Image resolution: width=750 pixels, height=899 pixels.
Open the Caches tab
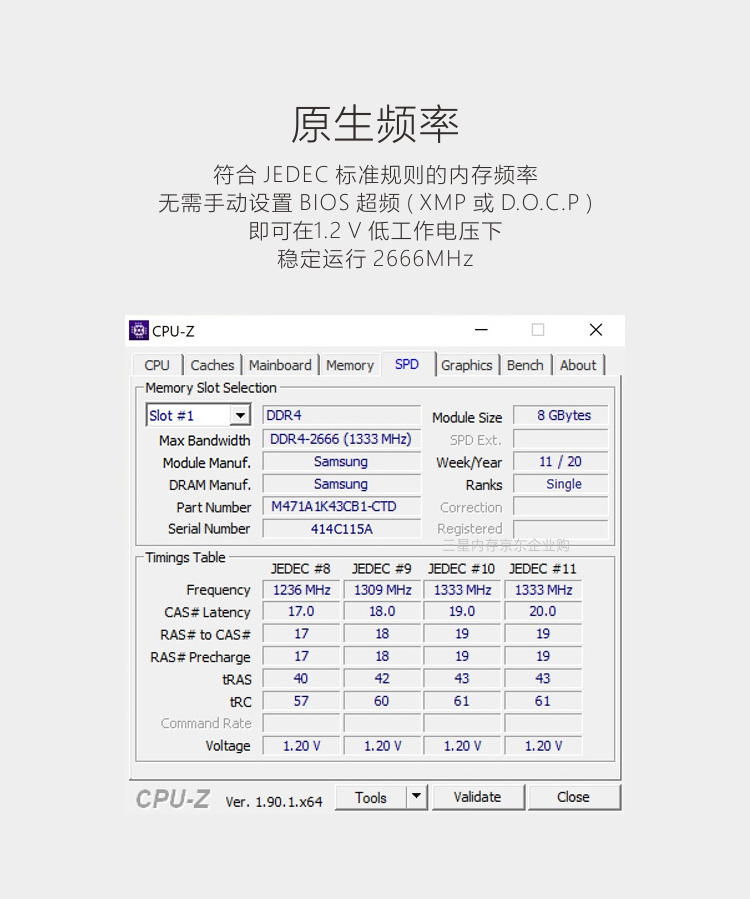pos(212,365)
